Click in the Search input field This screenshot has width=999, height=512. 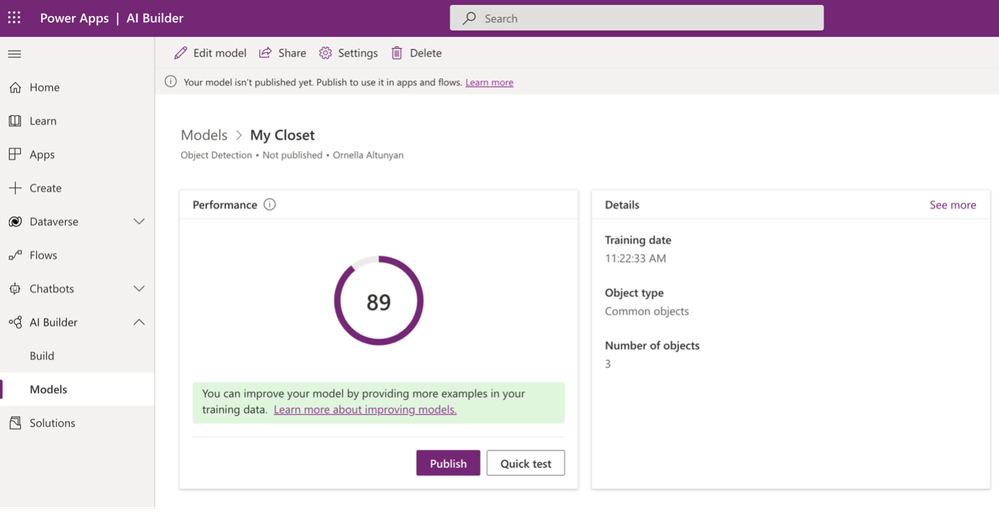636,18
